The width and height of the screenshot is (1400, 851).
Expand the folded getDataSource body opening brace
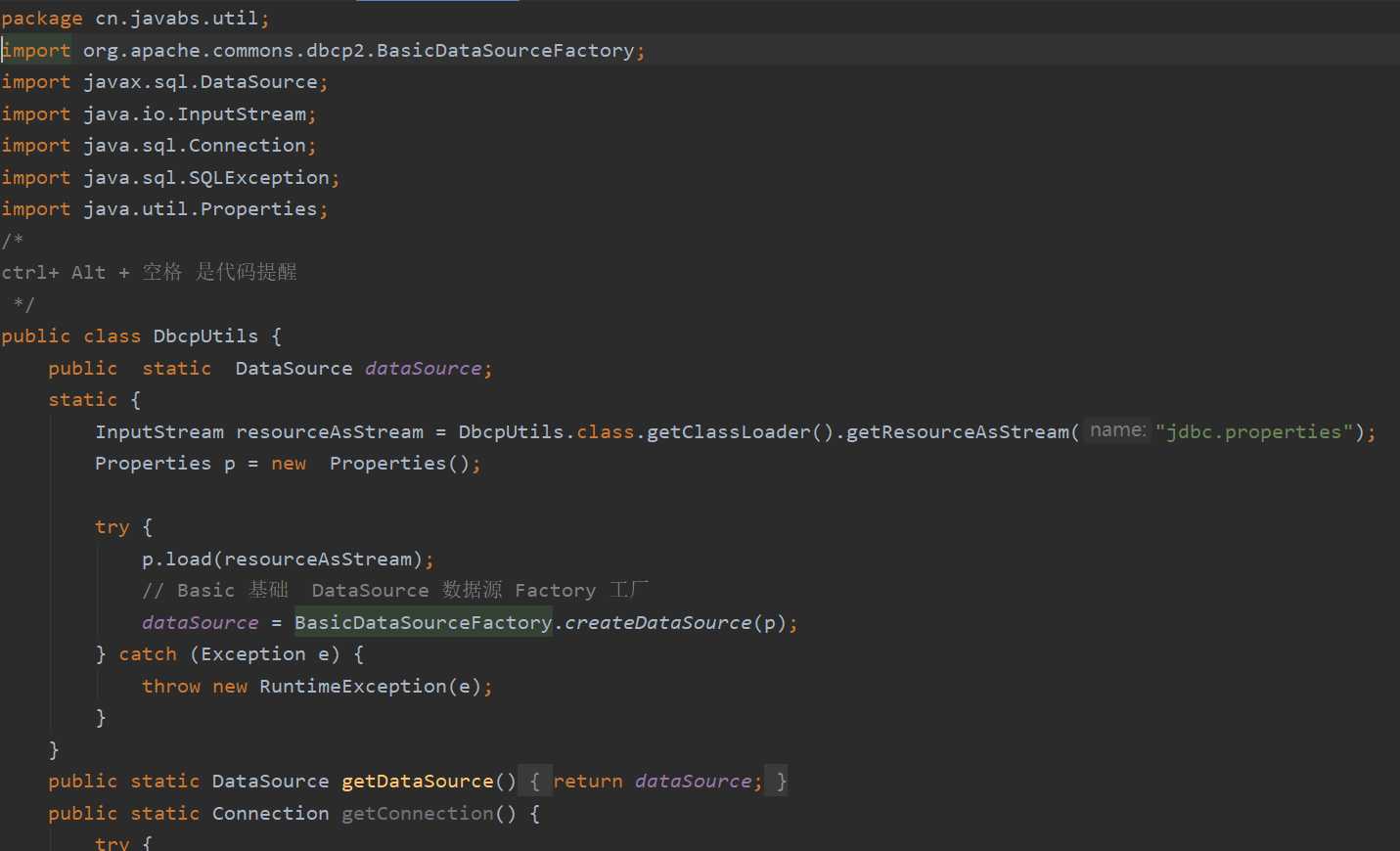coord(534,781)
